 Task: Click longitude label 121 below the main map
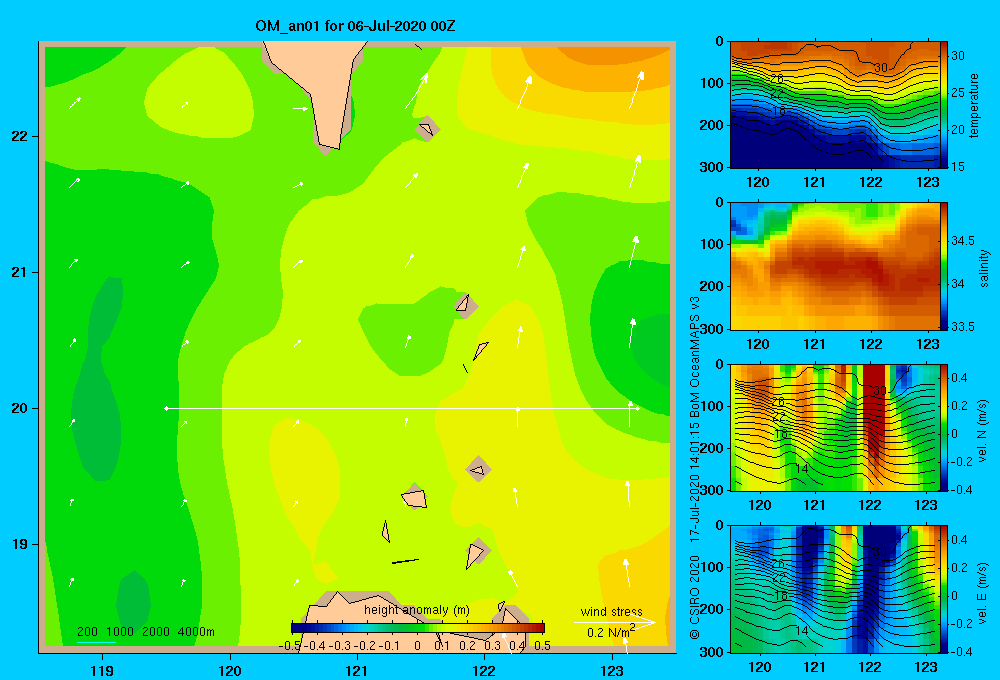click(357, 670)
